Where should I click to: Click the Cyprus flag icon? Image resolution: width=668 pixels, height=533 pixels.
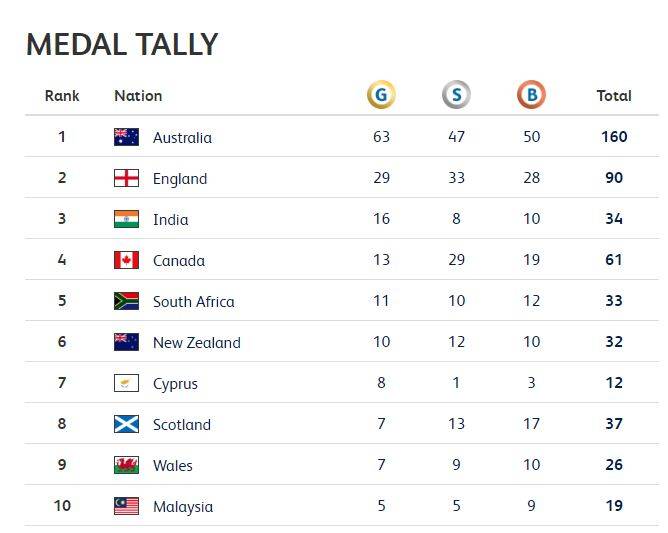coord(127,383)
